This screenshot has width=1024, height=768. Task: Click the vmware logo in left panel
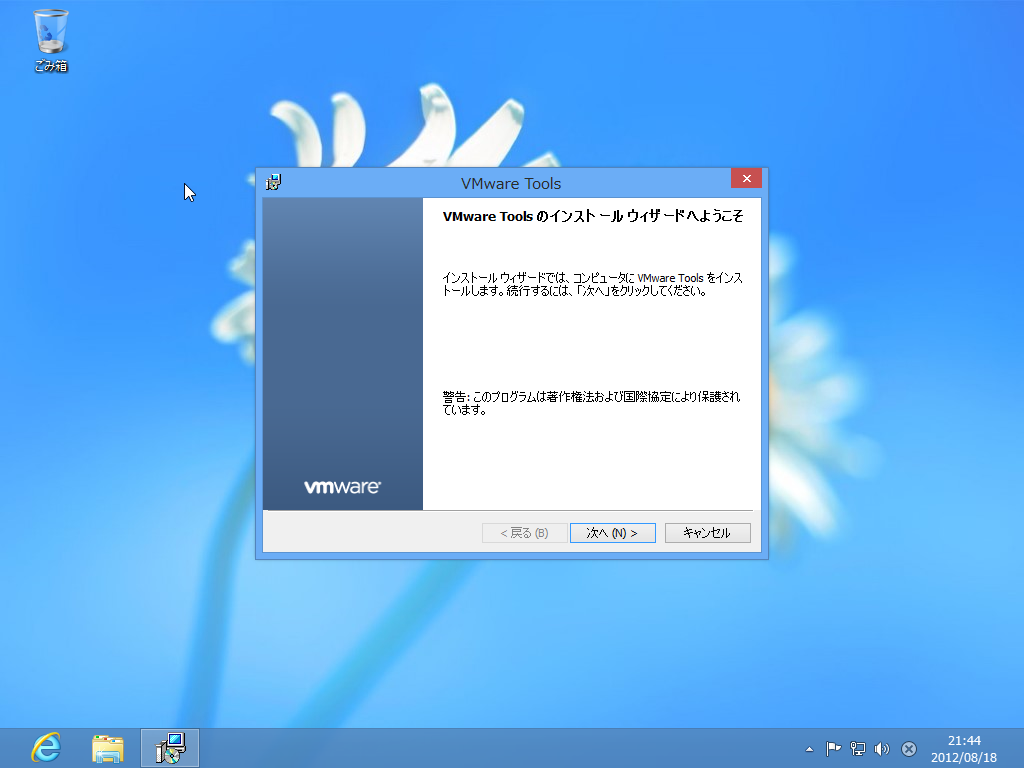[342, 487]
